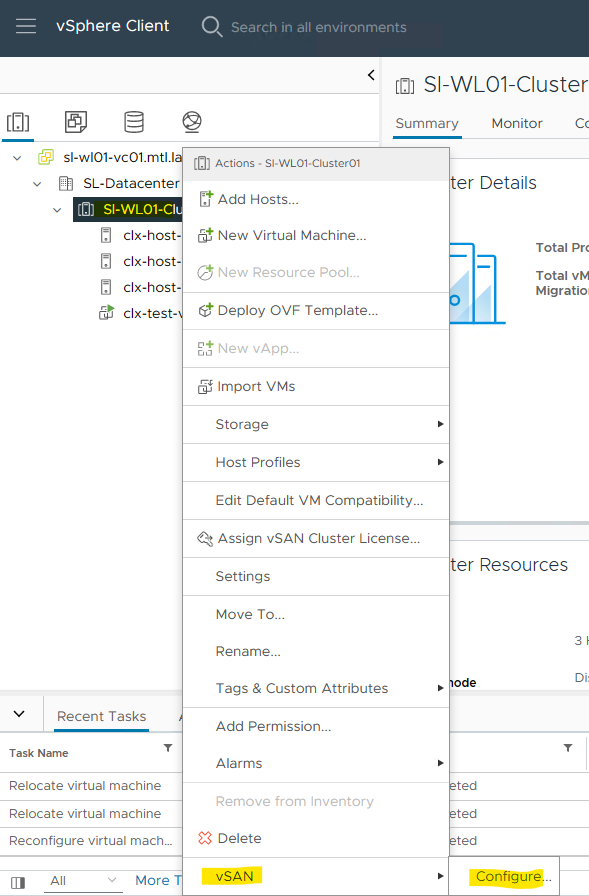Click the vCenter icon beside sl-wl01-vc01
This screenshot has width=589, height=896.
coord(45,157)
